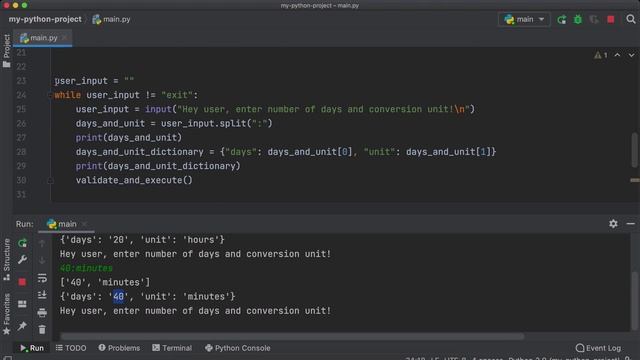
Task: Open the Run tool window tab
Action: coord(32,348)
